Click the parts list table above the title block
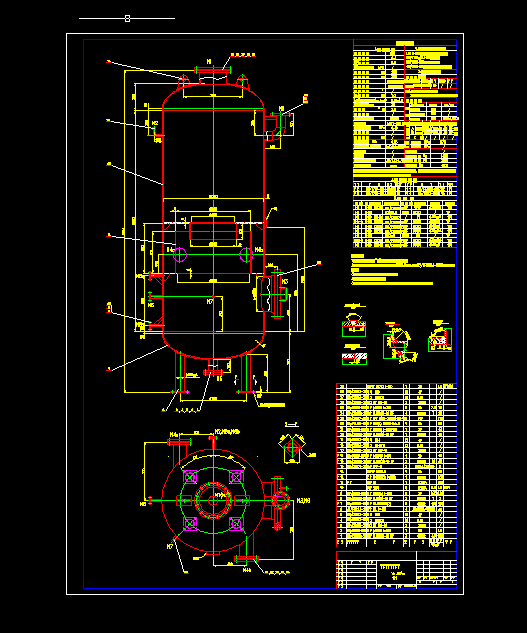The width and height of the screenshot is (527, 633). tap(397, 465)
